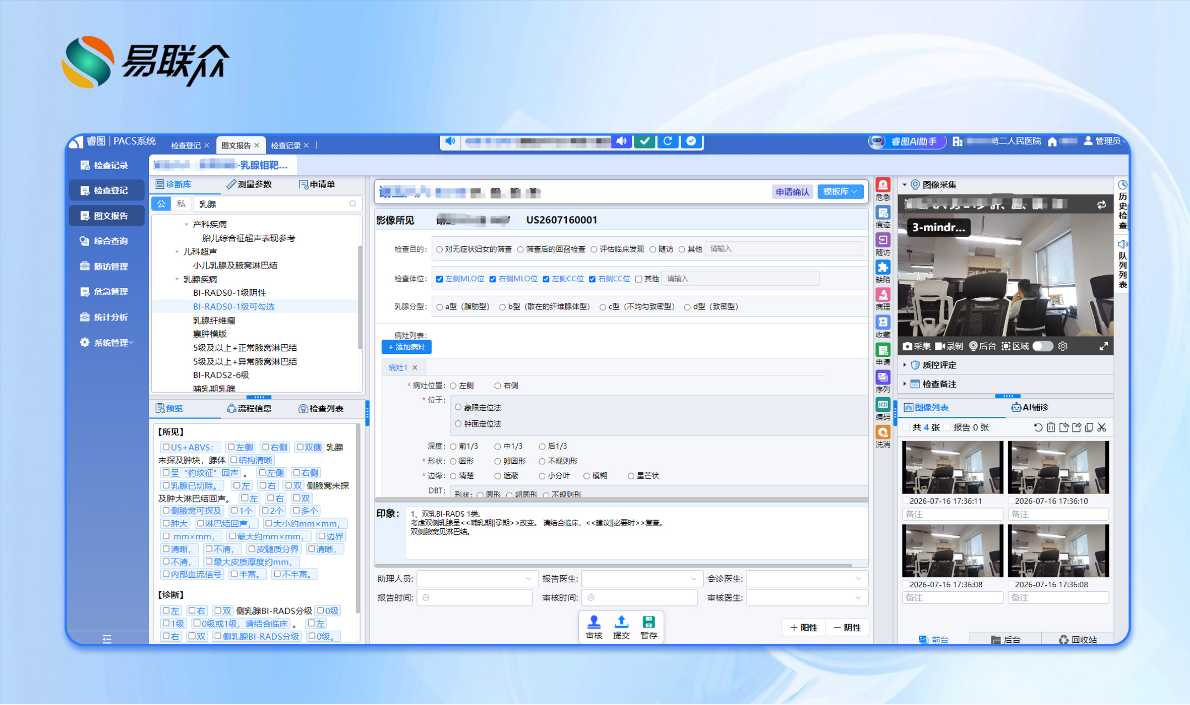Screen dimensions: 1190x705
Task: Click the 缺陷 puzzle piece icon
Action: click(x=883, y=267)
